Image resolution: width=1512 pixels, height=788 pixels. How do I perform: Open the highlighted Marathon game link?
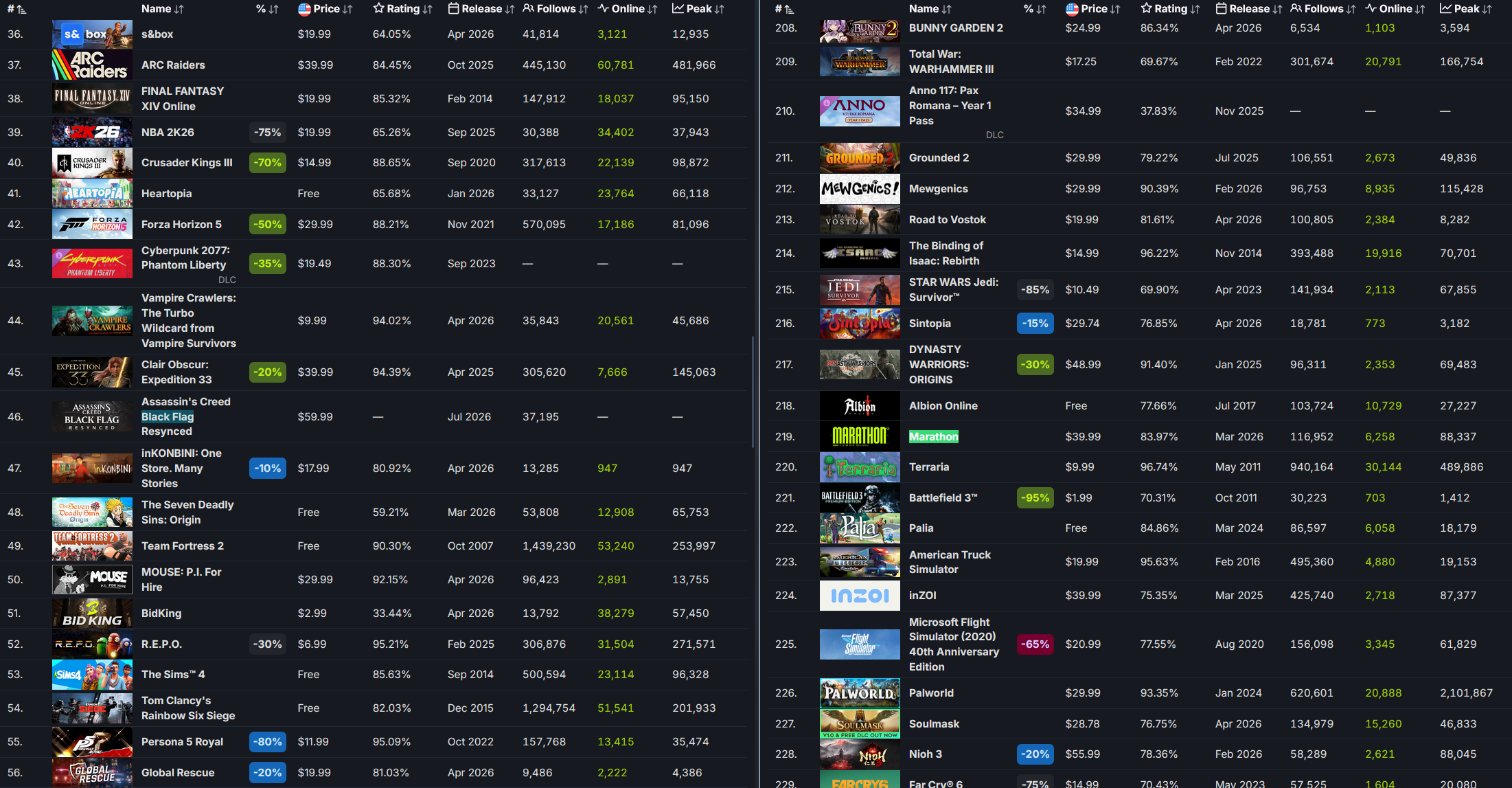click(x=933, y=437)
